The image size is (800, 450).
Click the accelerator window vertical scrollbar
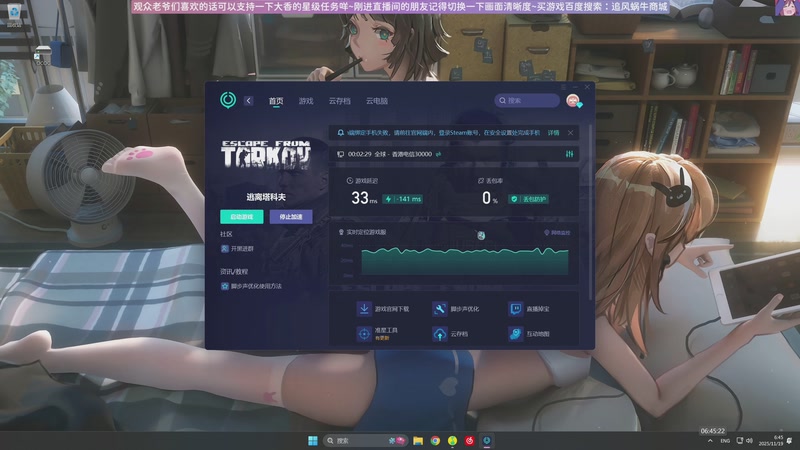[591, 212]
